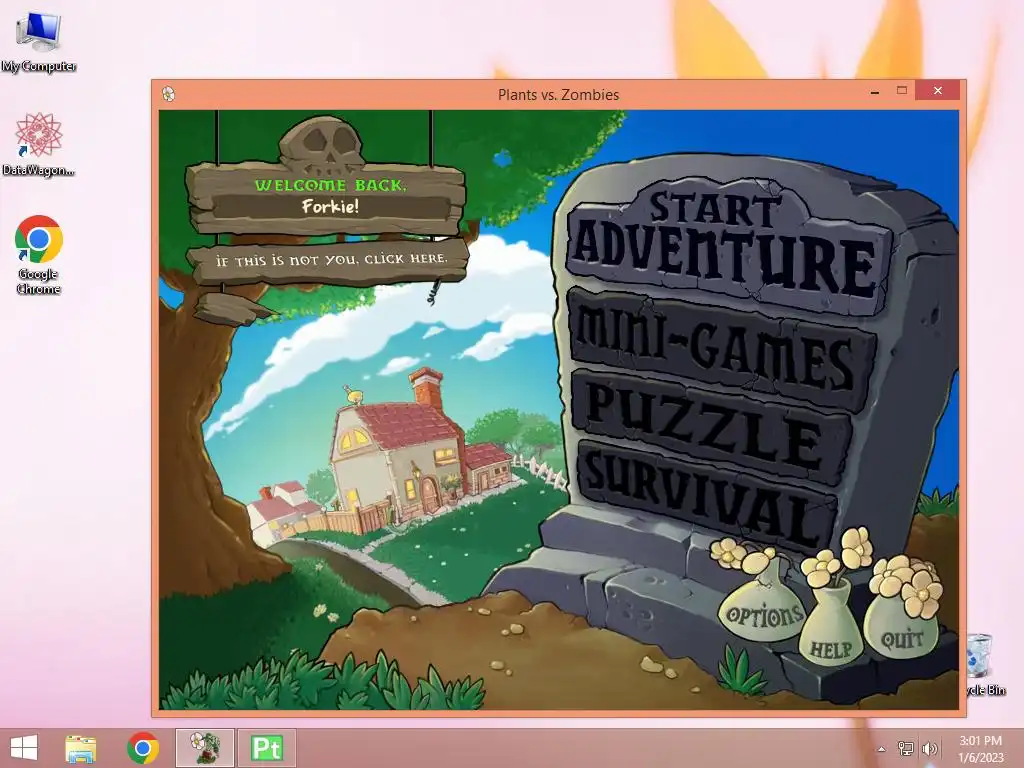Click the 'Forkie!' player name sign

(330, 207)
